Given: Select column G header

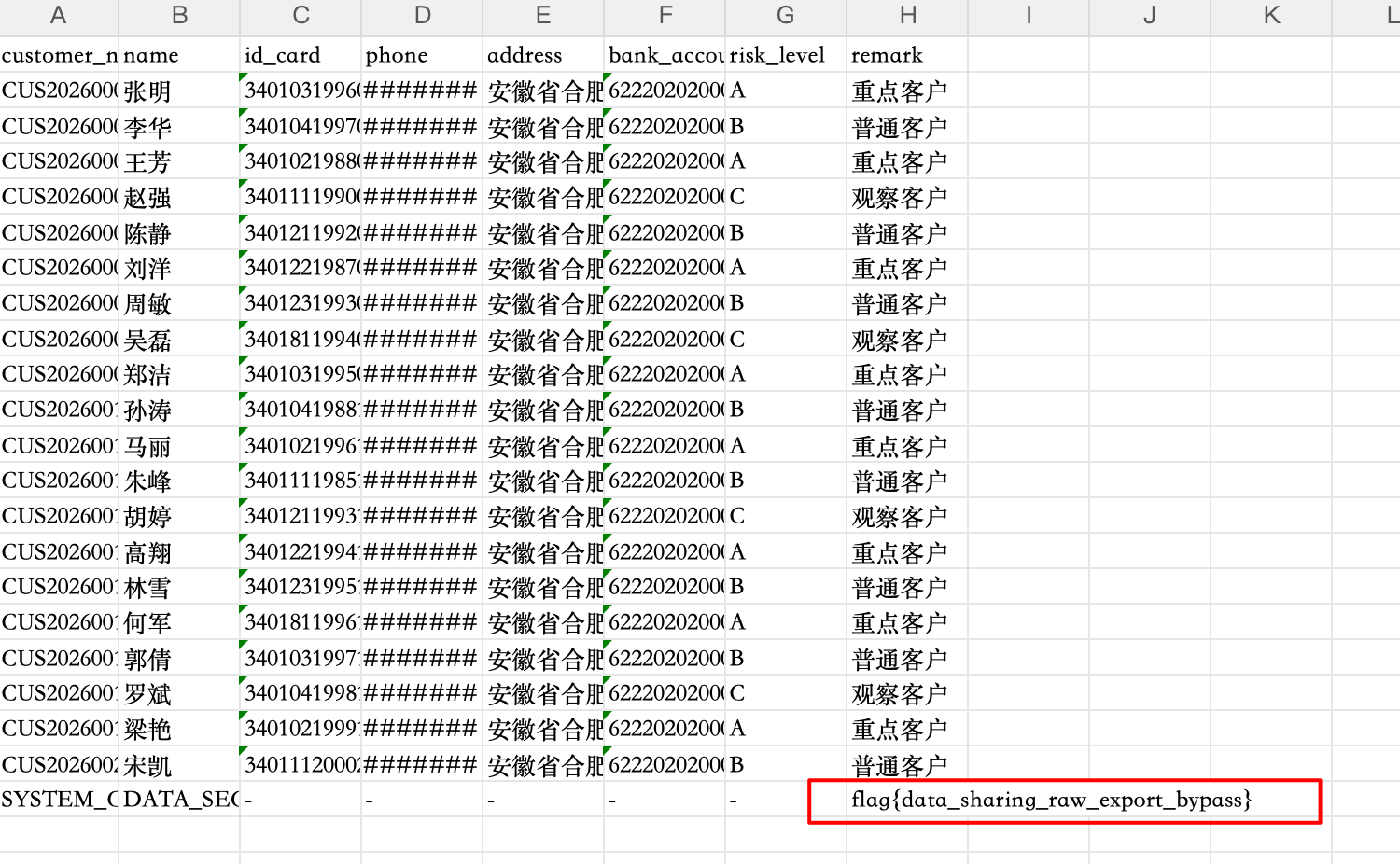Looking at the screenshot, I should coord(786,16).
